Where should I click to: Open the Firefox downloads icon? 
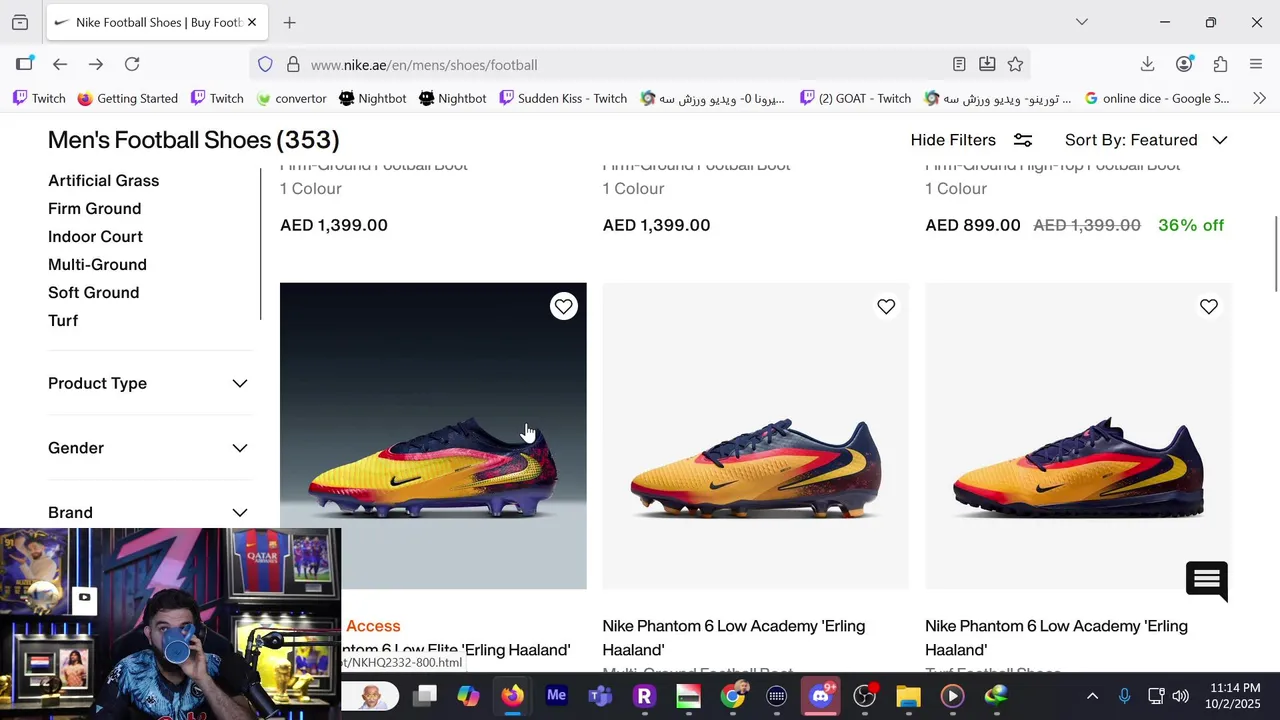pyautogui.click(x=1147, y=64)
